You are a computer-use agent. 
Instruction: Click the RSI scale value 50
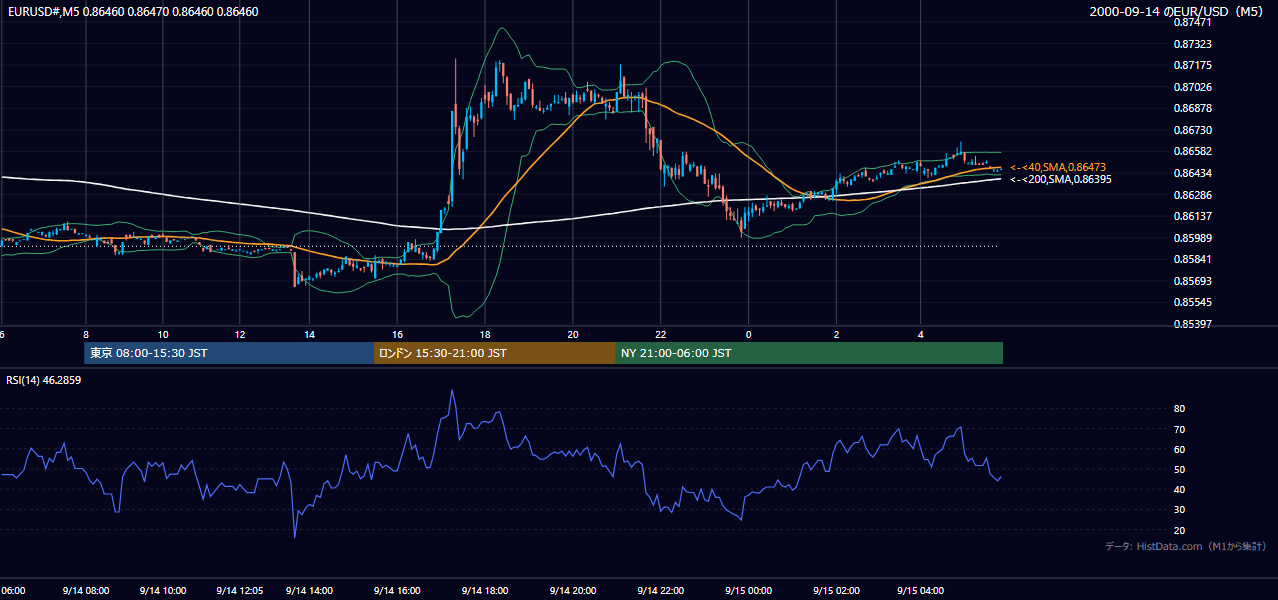[1180, 469]
